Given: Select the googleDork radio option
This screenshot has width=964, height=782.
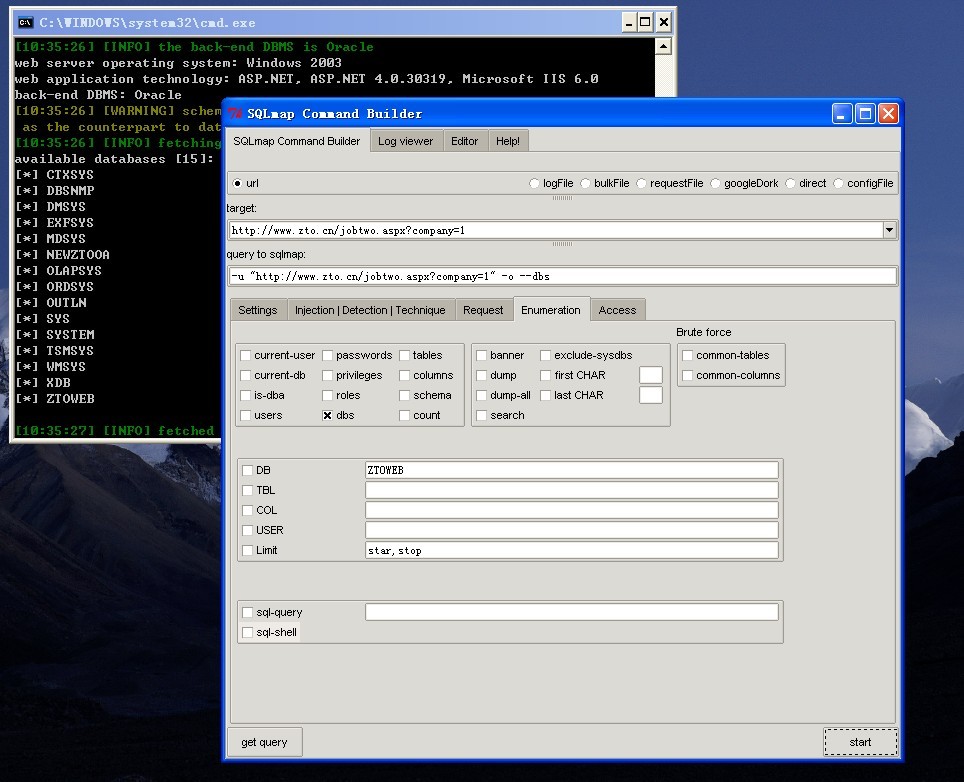Looking at the screenshot, I should [x=715, y=183].
